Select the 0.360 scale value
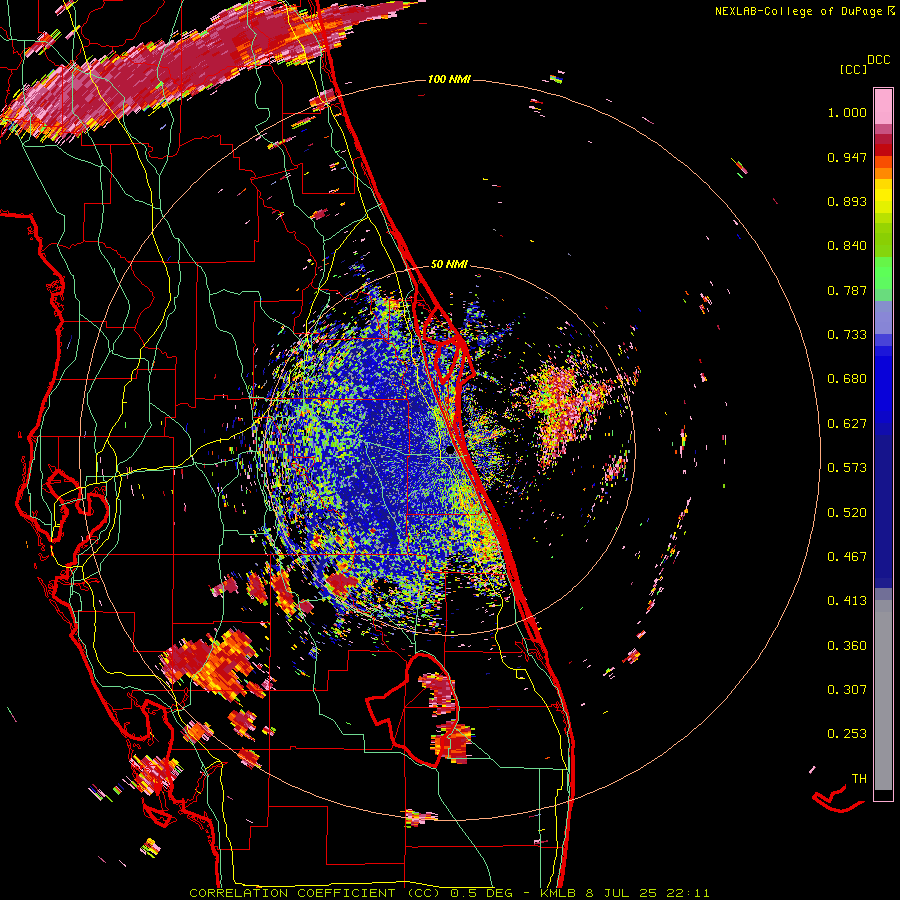This screenshot has height=900, width=900. 847,646
